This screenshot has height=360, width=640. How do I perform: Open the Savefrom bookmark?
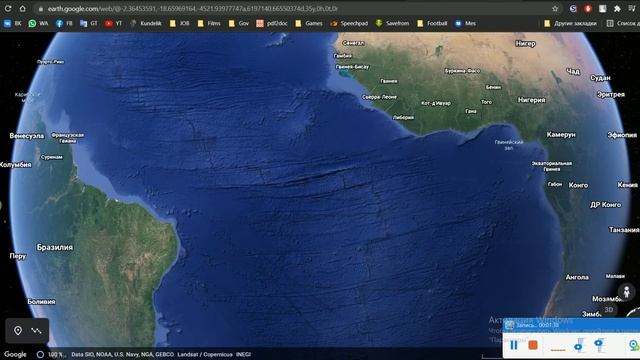point(393,24)
